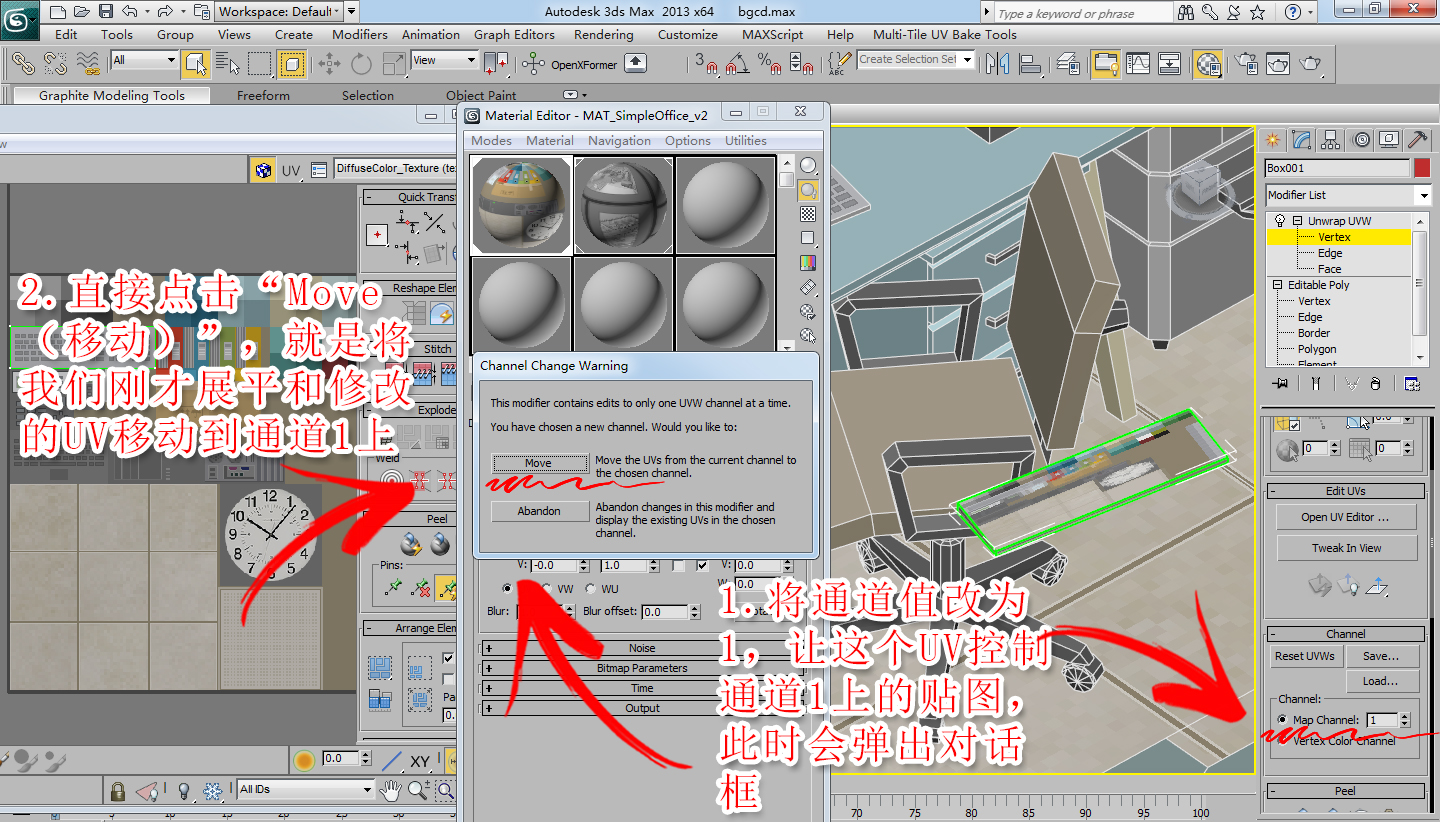Select the WU radio button in Material Editor
This screenshot has height=822, width=1440.
pyautogui.click(x=591, y=589)
